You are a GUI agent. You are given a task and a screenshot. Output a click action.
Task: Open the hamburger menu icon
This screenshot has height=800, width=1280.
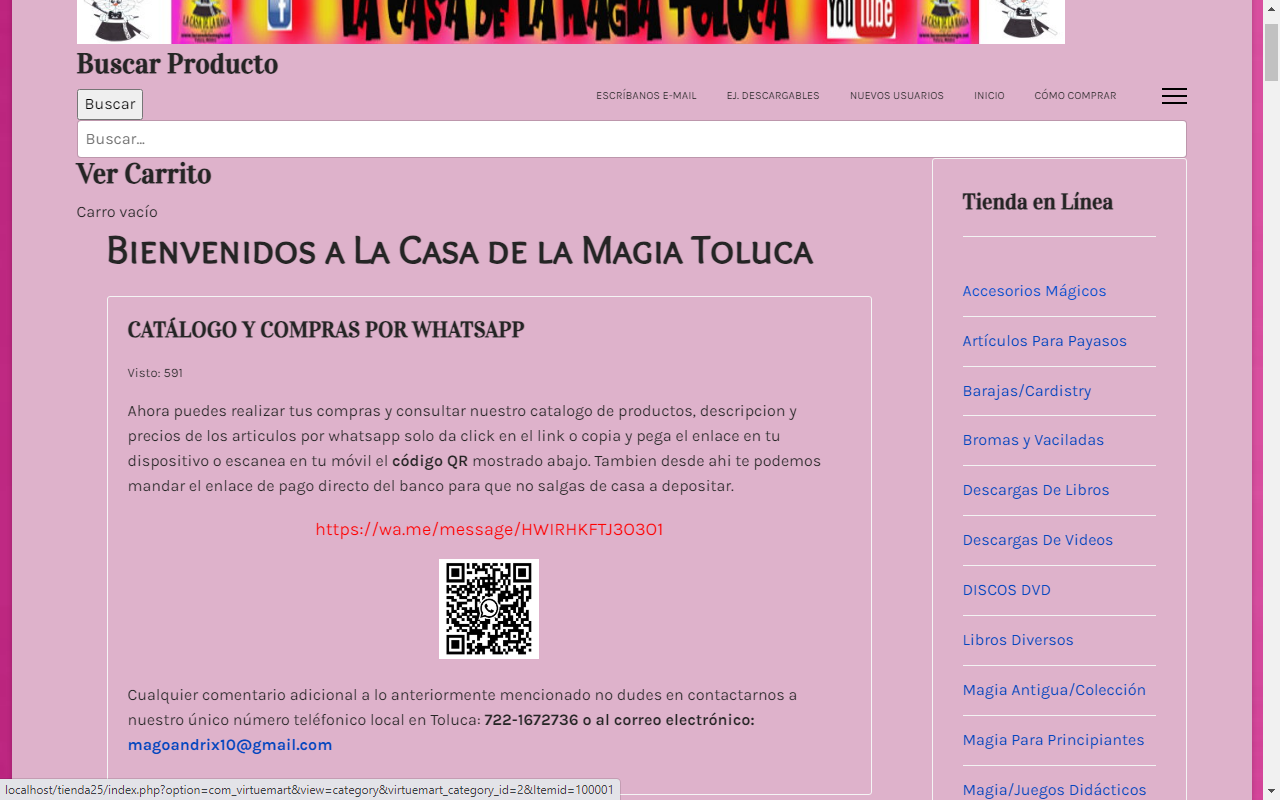tap(1174, 96)
